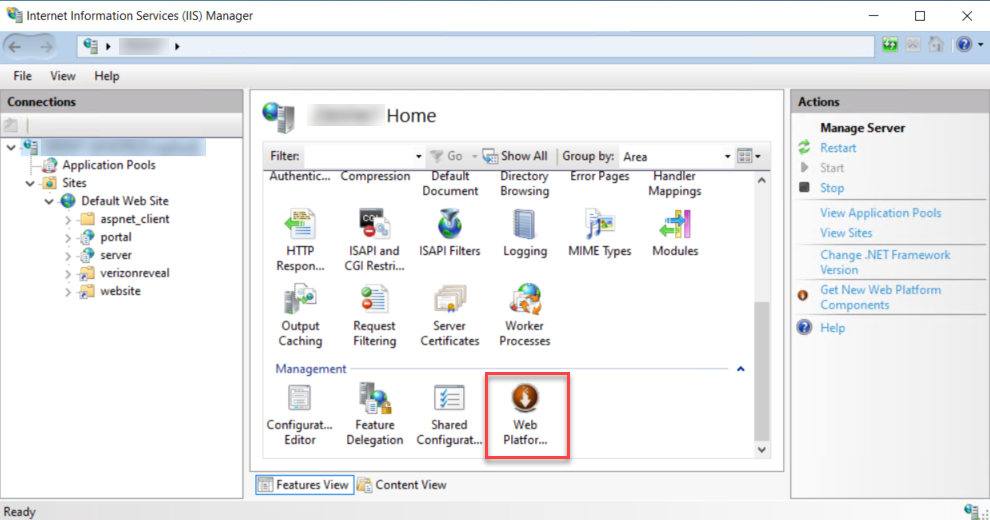990x520 pixels.
Task: Click the features list scroll down arrow
Action: point(761,450)
